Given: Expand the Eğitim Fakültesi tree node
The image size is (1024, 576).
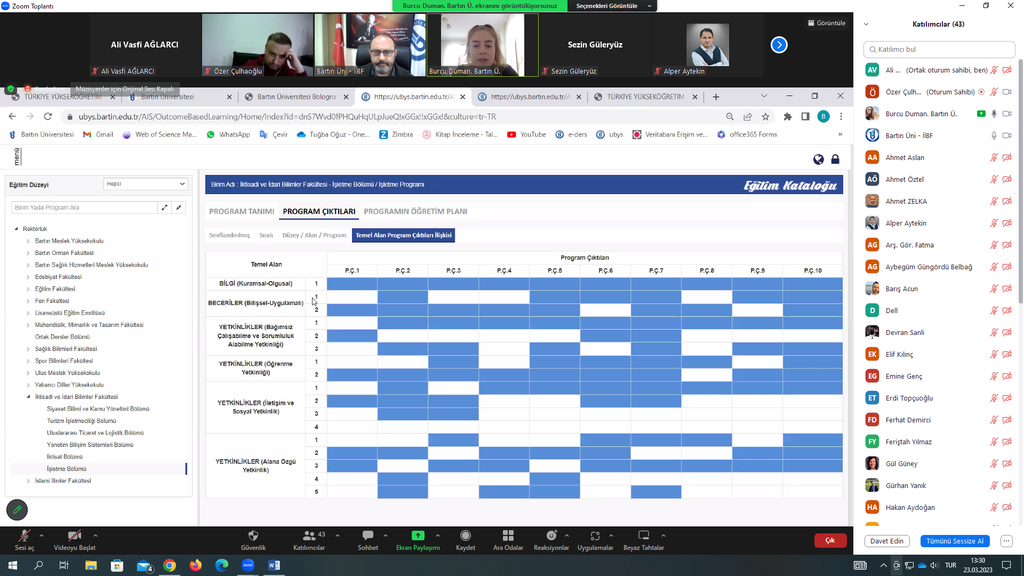Looking at the screenshot, I should (28, 289).
